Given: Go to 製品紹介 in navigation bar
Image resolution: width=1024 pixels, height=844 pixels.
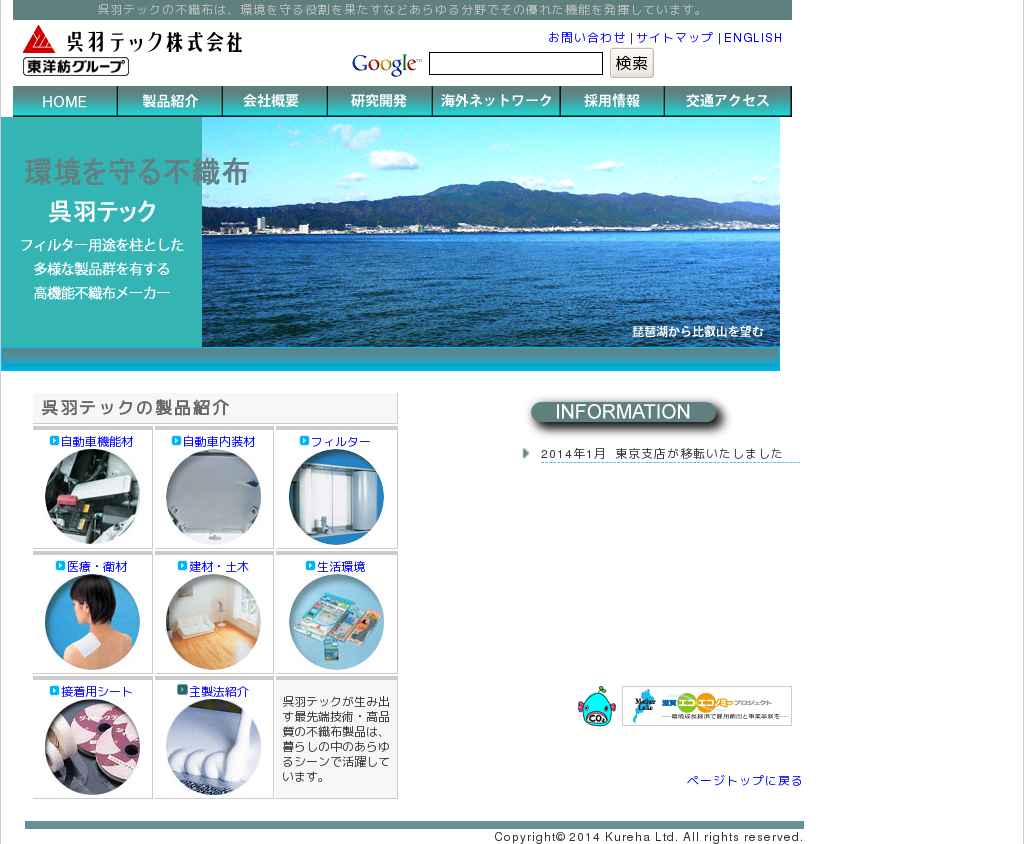Looking at the screenshot, I should pos(170,102).
